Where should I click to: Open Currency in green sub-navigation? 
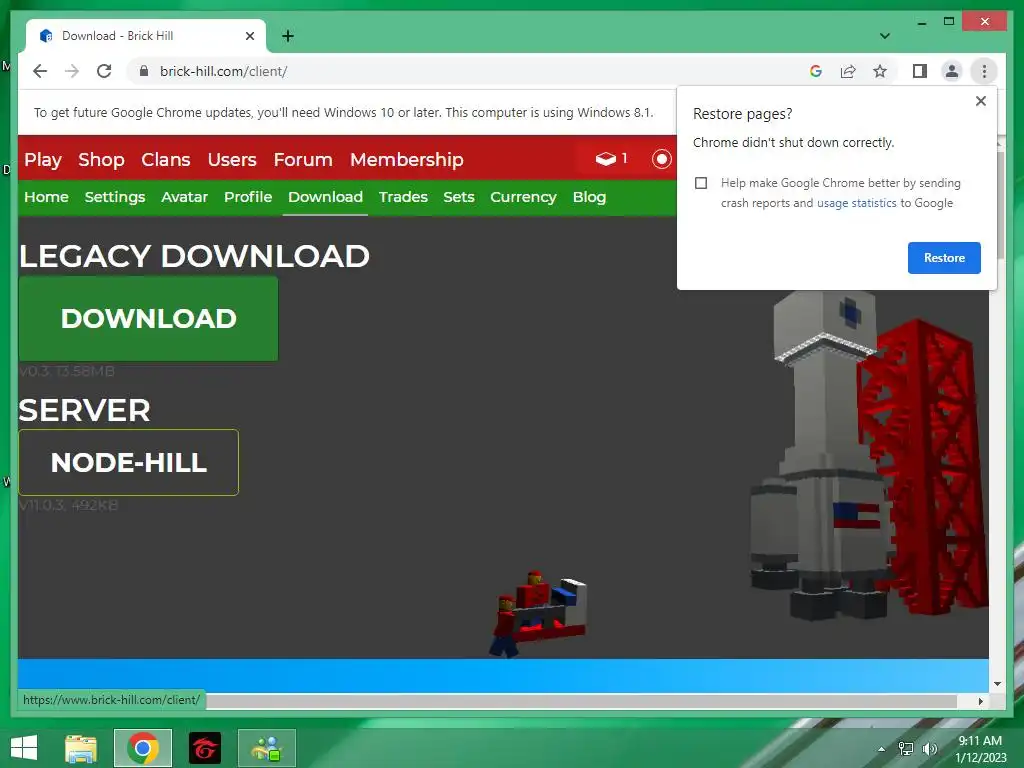(x=524, y=197)
